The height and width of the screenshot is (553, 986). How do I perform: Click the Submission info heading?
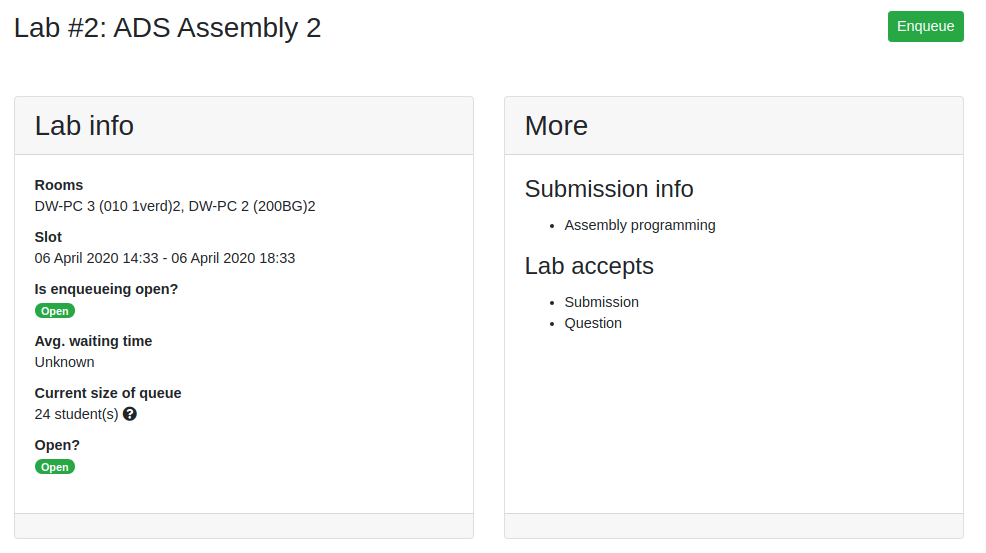(x=609, y=189)
